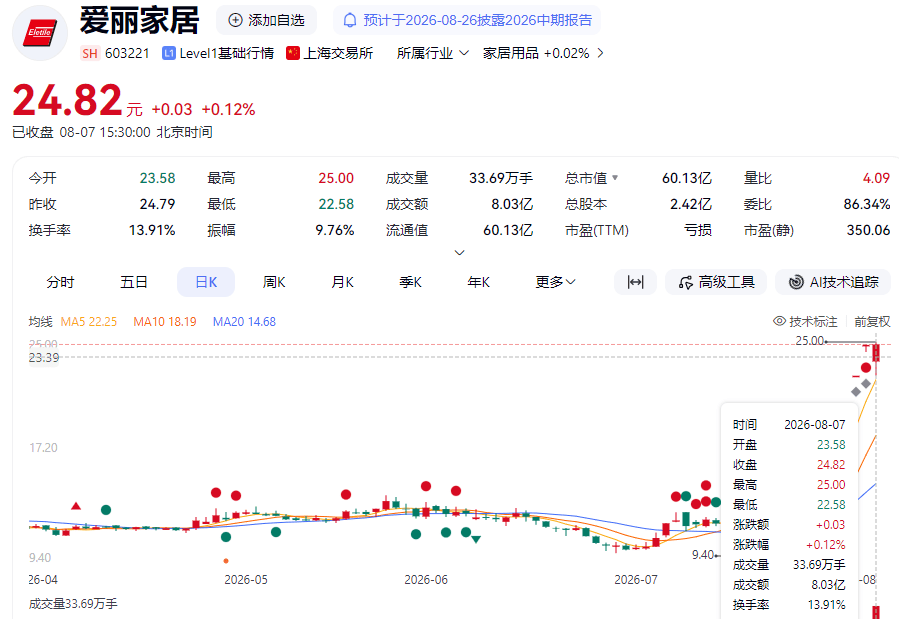Click the 委比 86.34% value
This screenshot has height=619, width=899.
(866, 204)
